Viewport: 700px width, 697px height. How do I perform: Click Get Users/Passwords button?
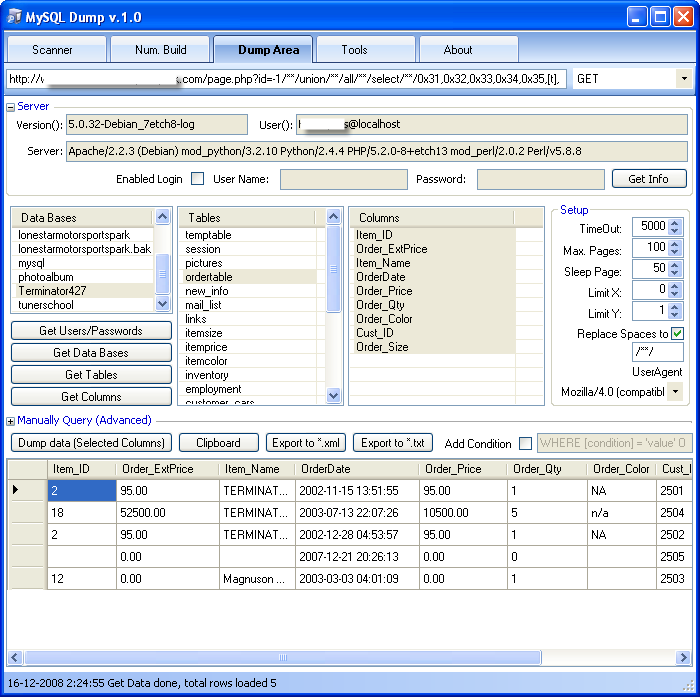91,331
